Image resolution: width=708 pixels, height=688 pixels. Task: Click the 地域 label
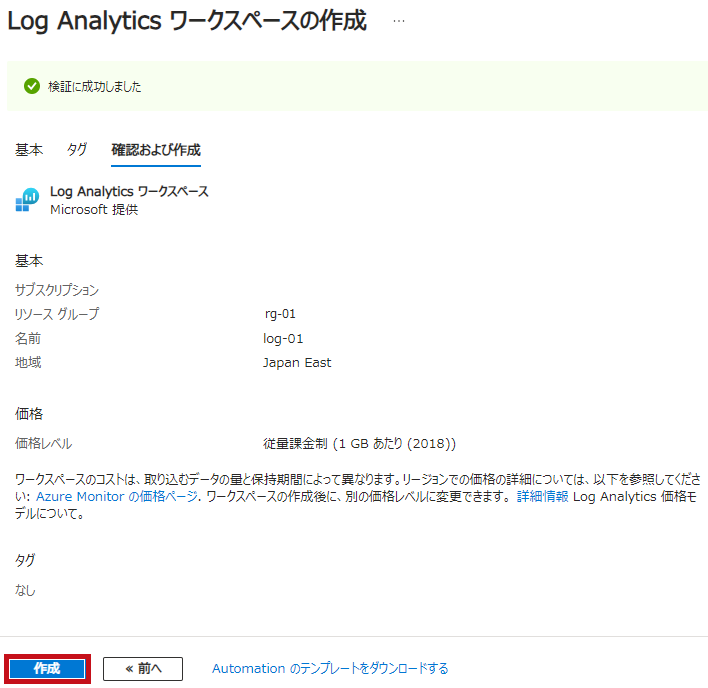(28, 363)
